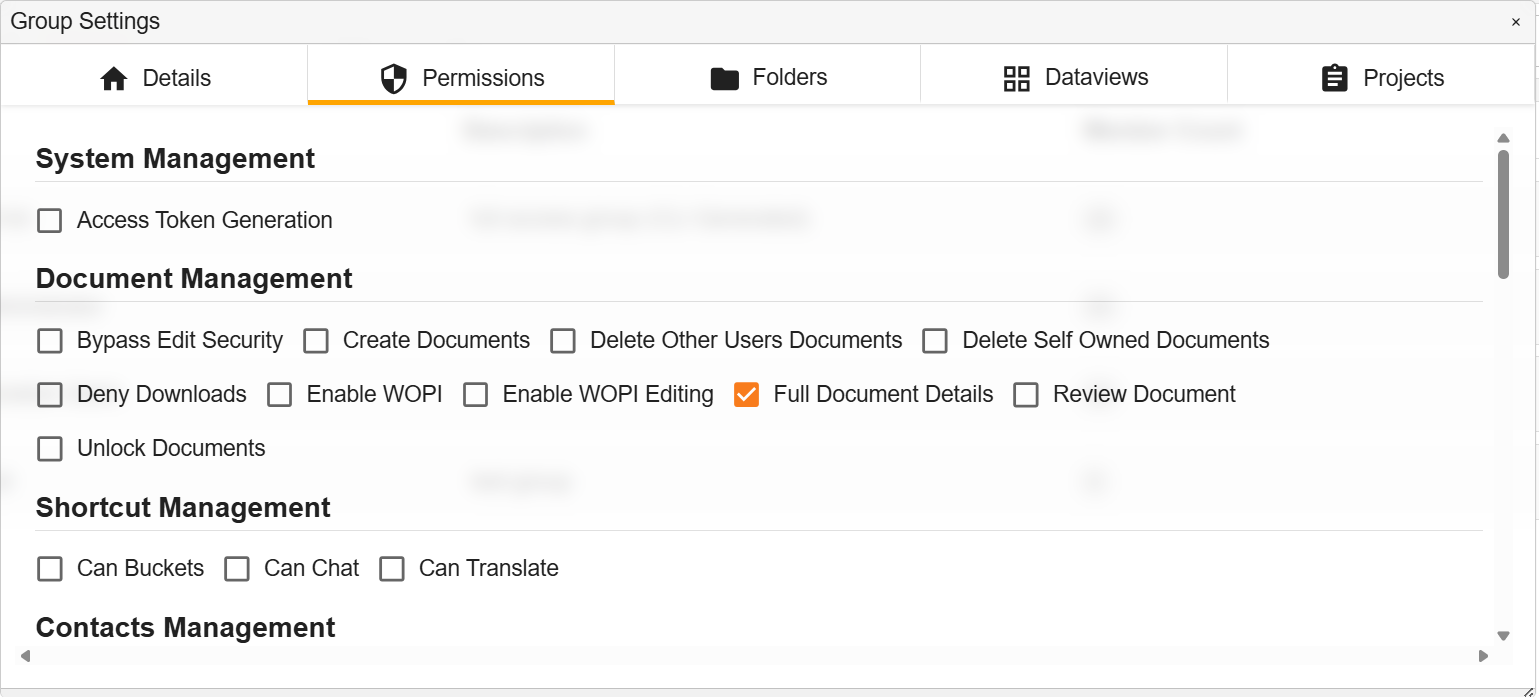Click the scrollbar down arrow
Screen dimensions: 1539x697
[x=1503, y=635]
